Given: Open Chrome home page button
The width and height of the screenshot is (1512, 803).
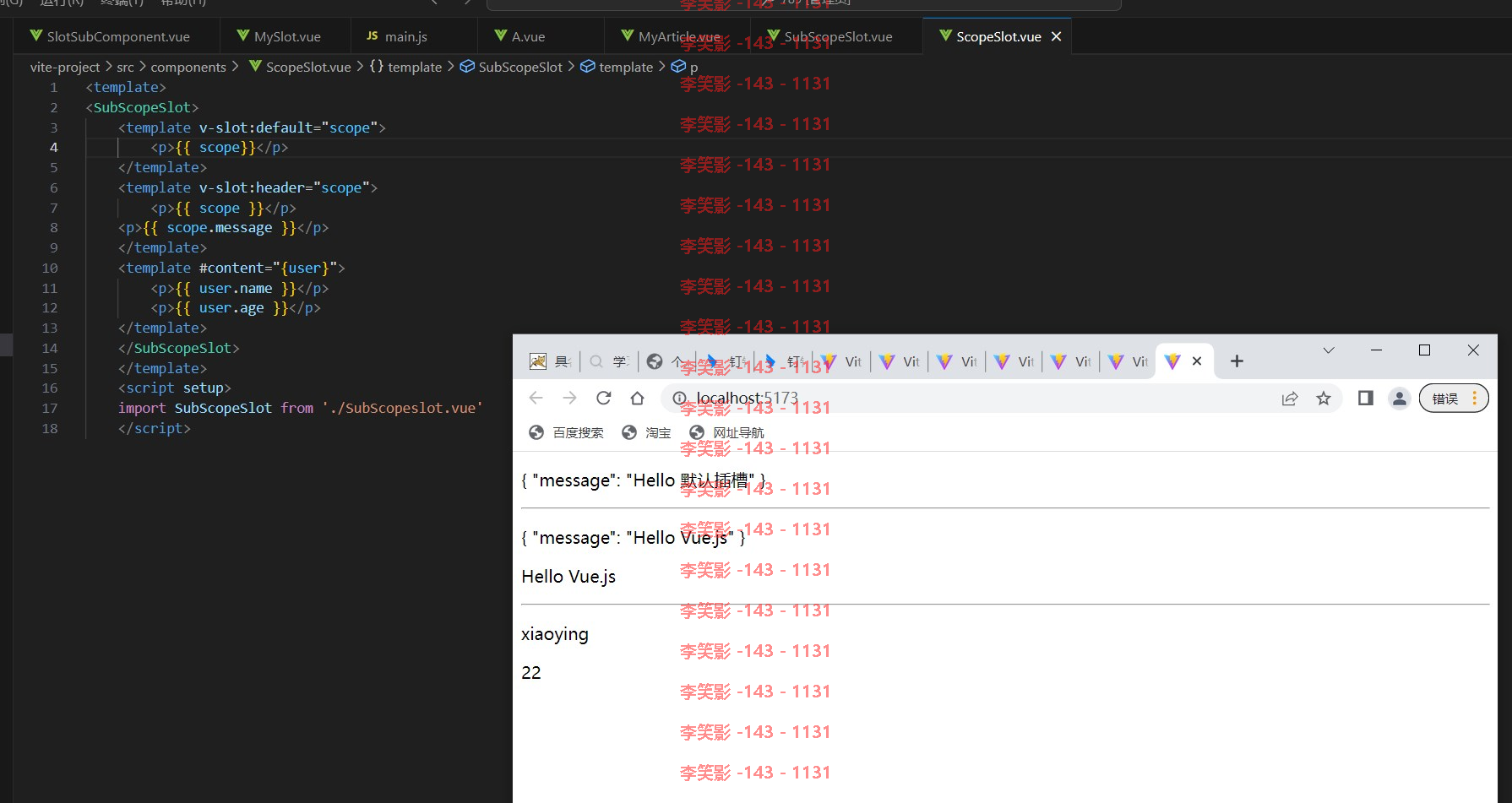Looking at the screenshot, I should click(x=638, y=398).
